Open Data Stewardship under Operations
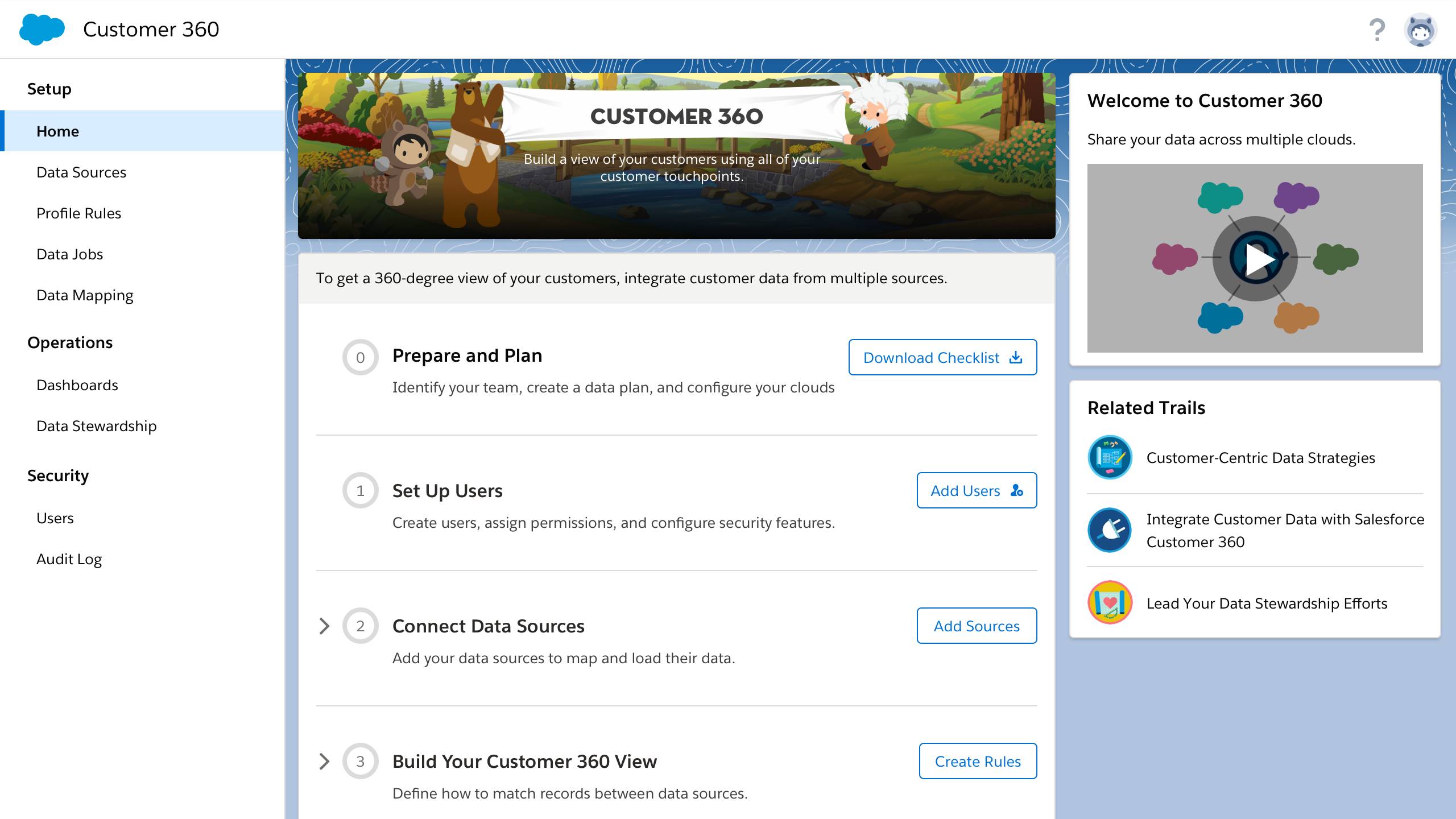Screen dimensions: 1456x819 [x=142, y=425]
